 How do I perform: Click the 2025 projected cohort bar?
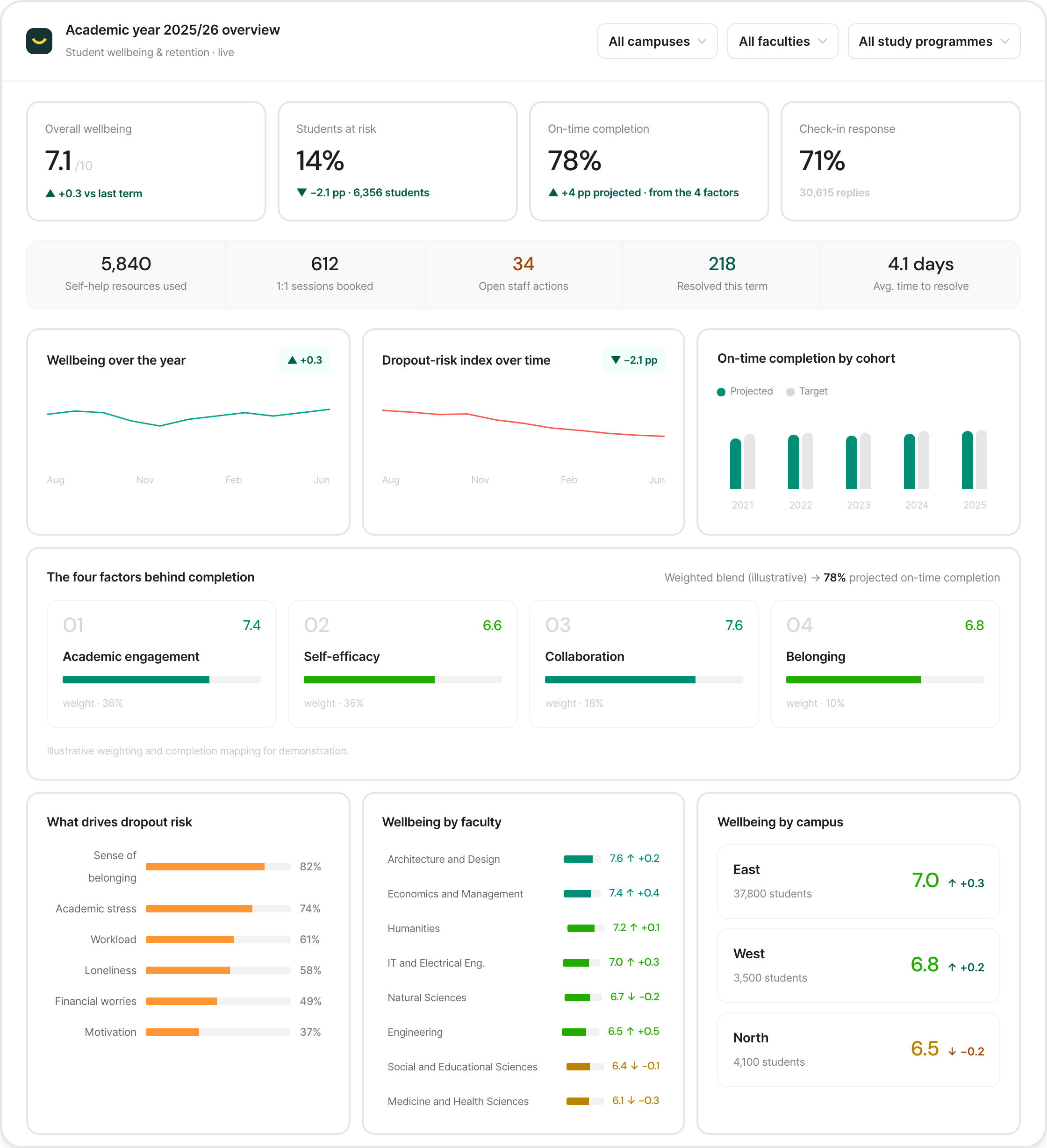coord(967,460)
